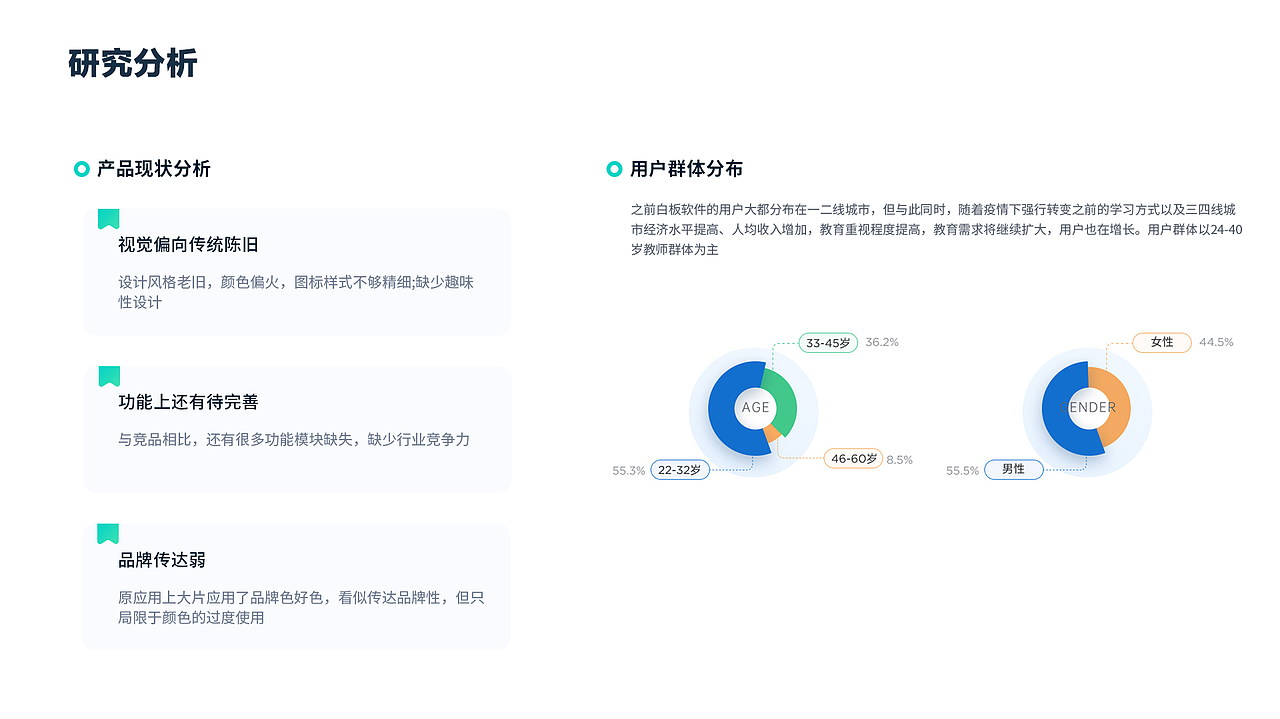Switch to the 产品现状分析 section
1280x719 pixels.
143,169
